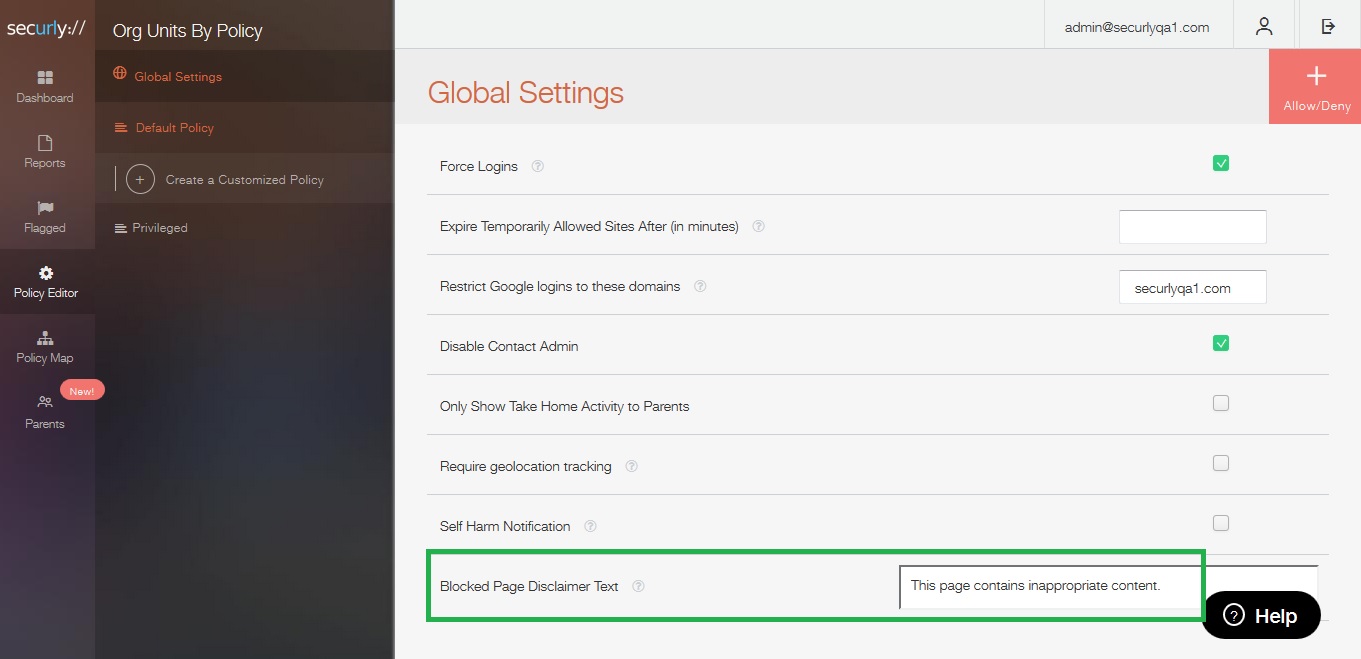This screenshot has height=659, width=1361.
Task: Click the Allow/Deny button
Action: (1315, 87)
